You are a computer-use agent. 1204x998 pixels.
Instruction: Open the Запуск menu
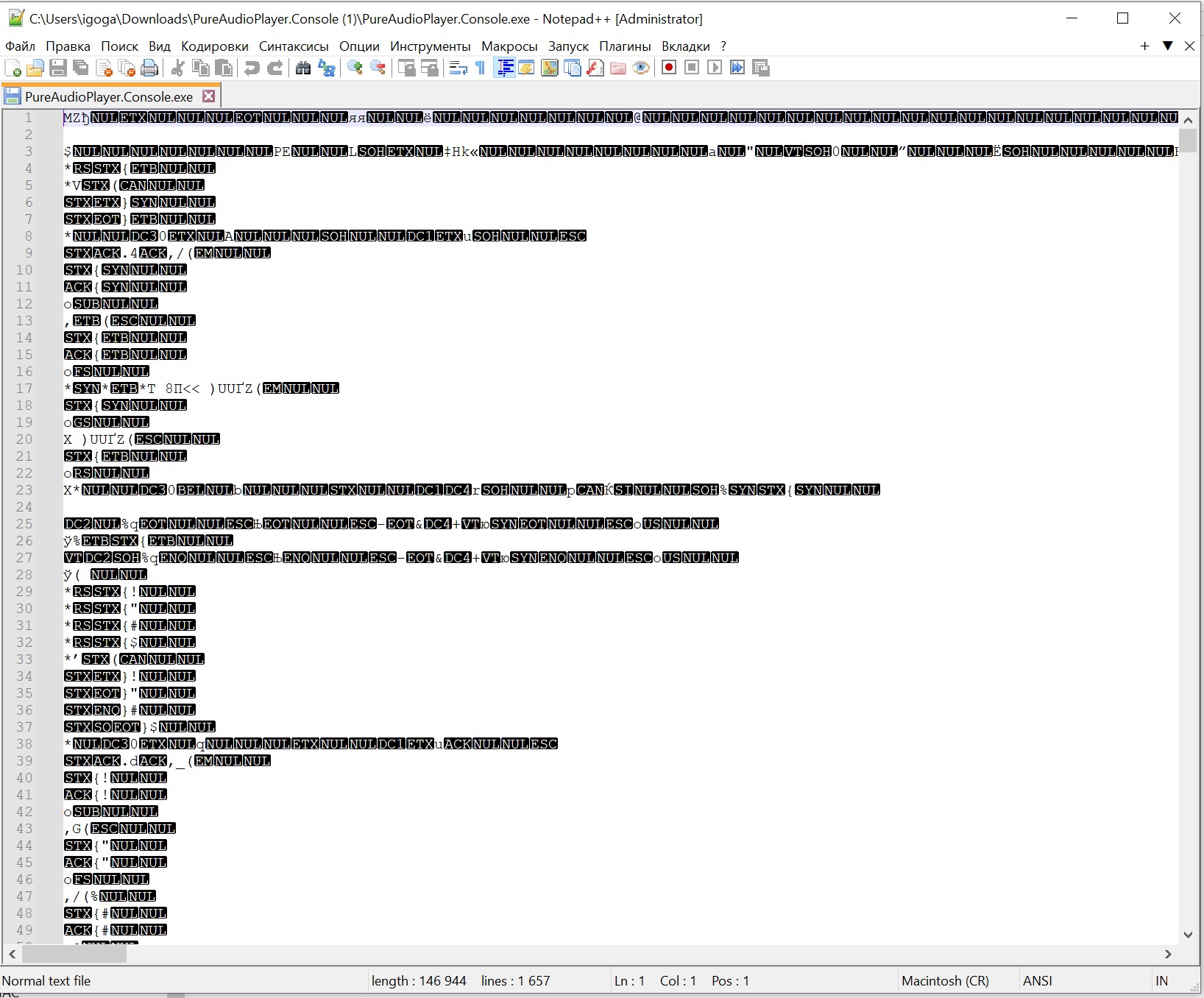[x=568, y=46]
